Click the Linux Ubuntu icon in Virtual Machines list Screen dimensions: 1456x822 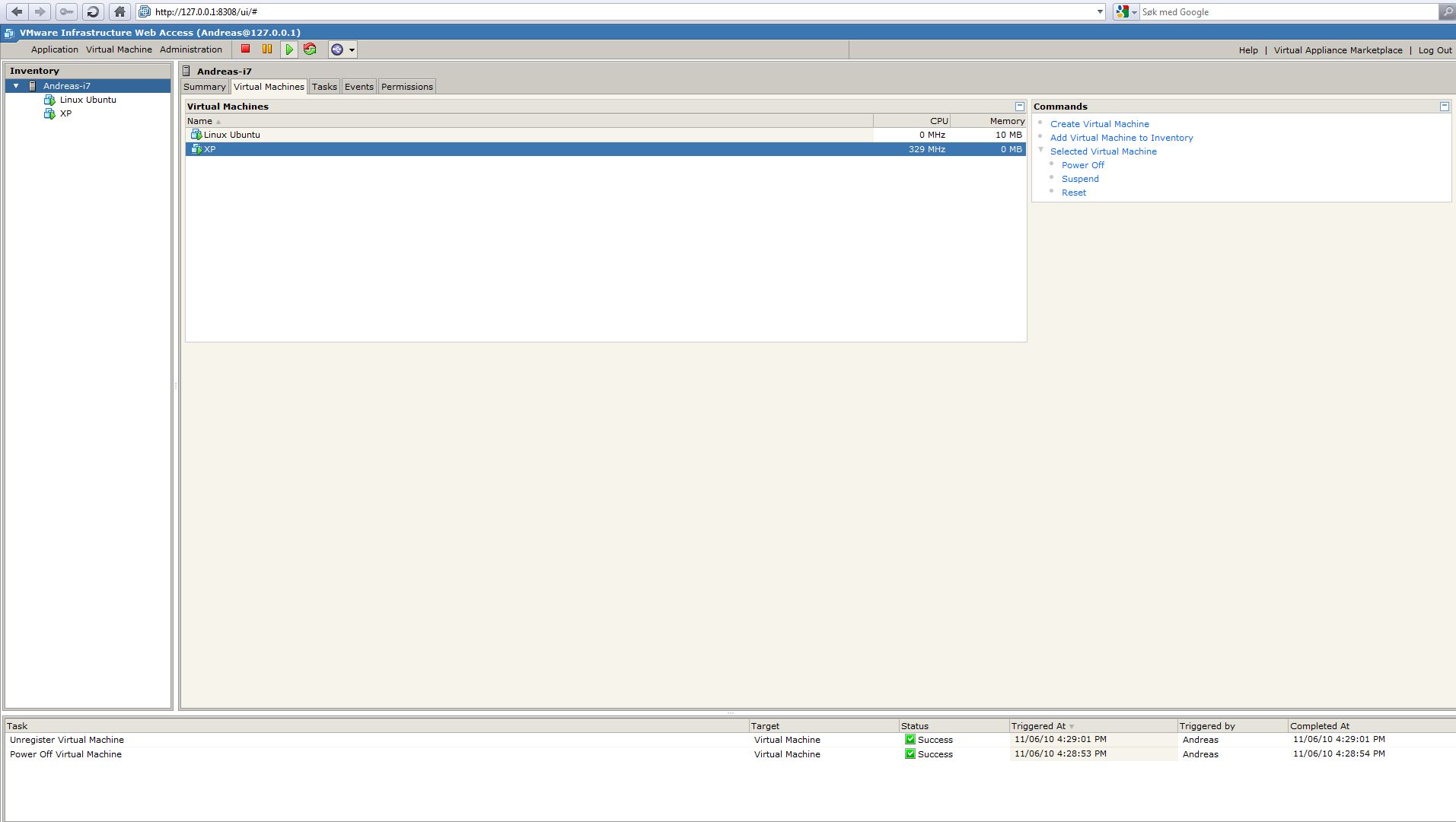point(196,135)
